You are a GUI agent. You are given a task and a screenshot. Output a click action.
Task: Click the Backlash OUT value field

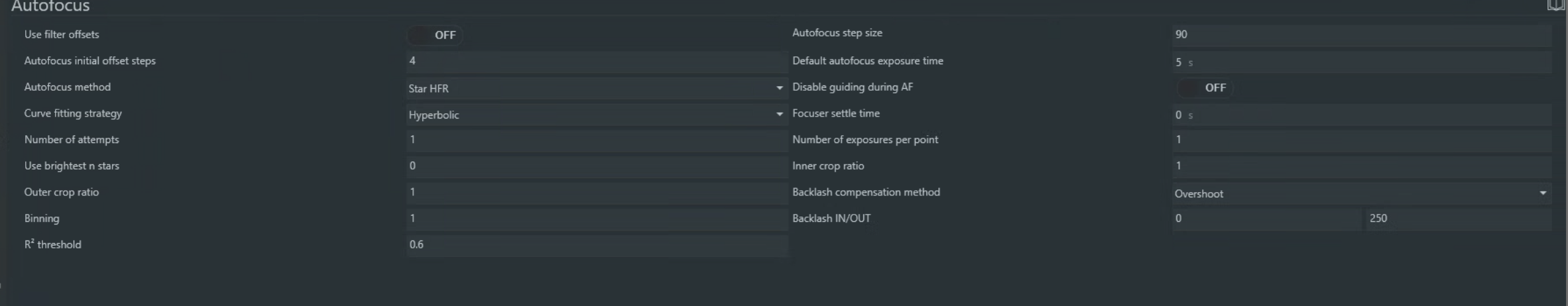click(x=1457, y=219)
